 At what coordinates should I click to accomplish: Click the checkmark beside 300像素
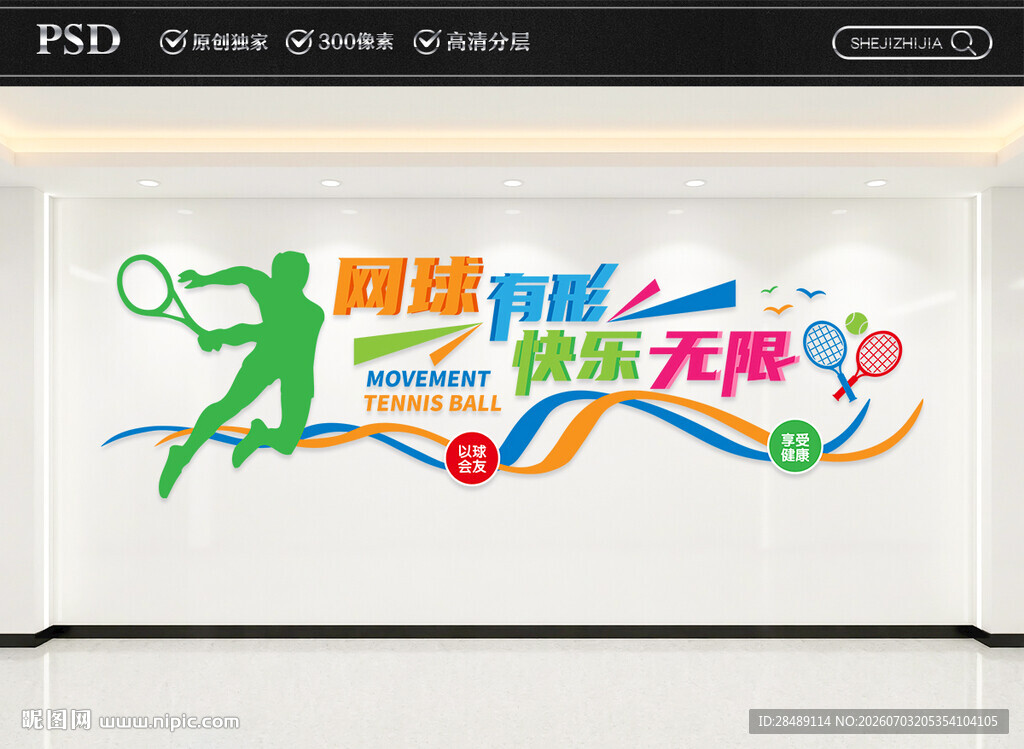point(299,42)
